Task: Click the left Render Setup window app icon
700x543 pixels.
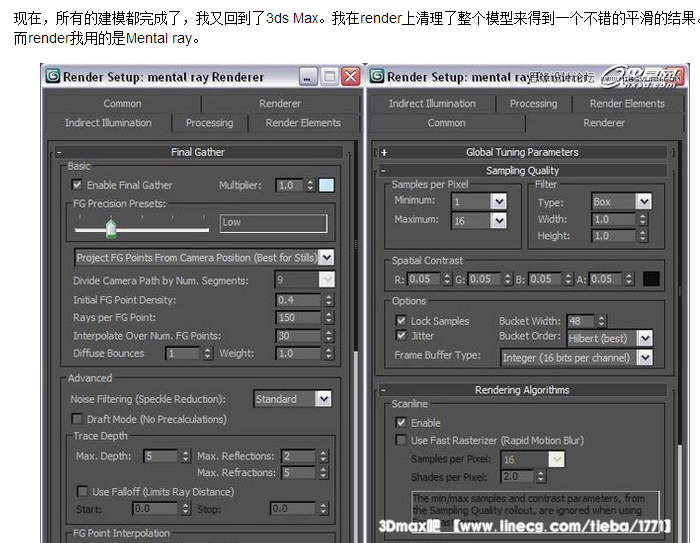Action: tap(52, 76)
